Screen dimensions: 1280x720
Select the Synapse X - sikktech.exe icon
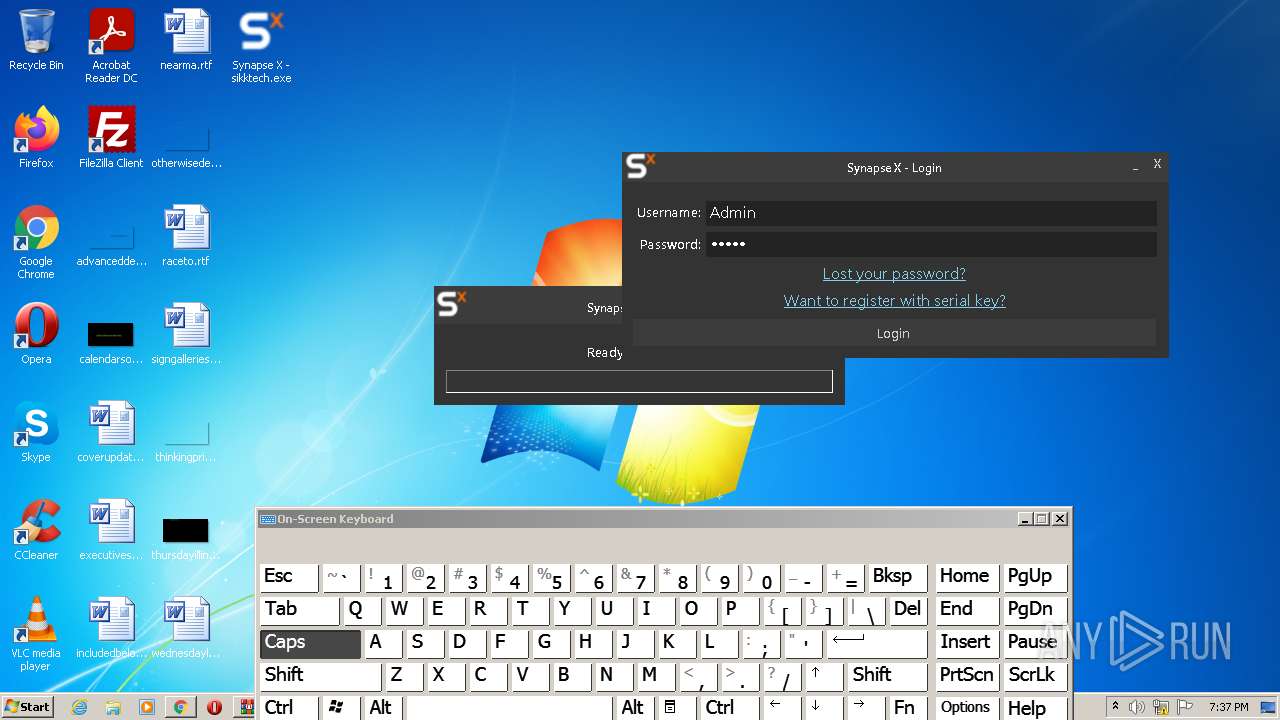click(261, 46)
